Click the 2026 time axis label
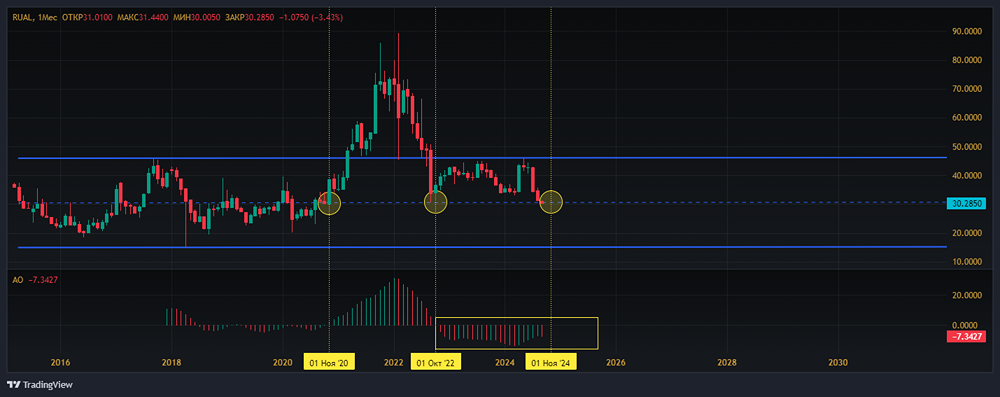Viewport: 1000px width, 397px height. pos(615,363)
